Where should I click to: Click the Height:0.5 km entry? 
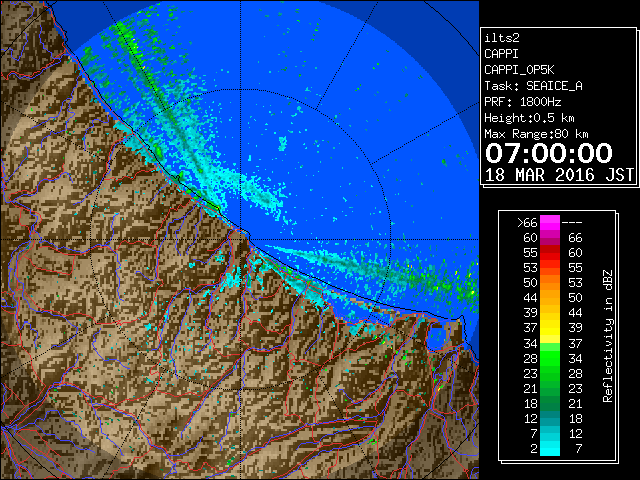(529, 118)
